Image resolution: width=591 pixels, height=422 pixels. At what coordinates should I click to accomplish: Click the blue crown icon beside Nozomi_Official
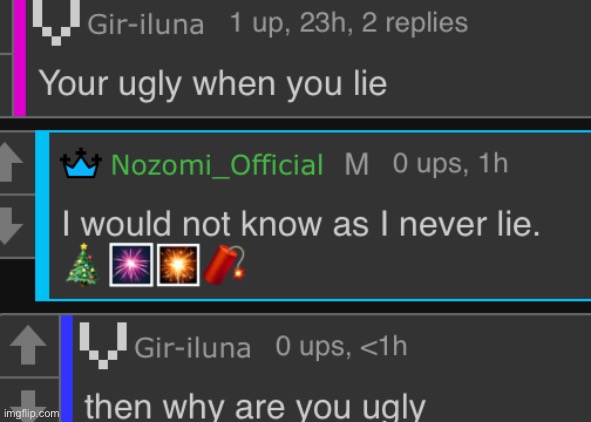pyautogui.click(x=81, y=163)
